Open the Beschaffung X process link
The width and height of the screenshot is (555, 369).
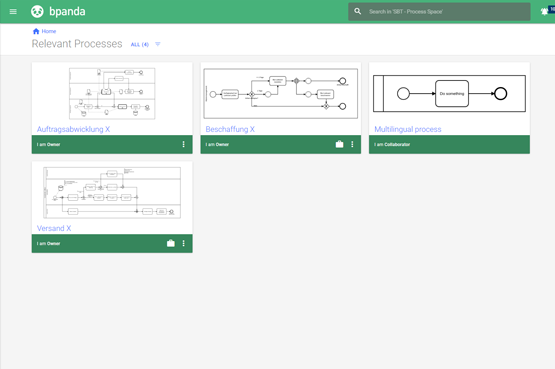click(230, 129)
